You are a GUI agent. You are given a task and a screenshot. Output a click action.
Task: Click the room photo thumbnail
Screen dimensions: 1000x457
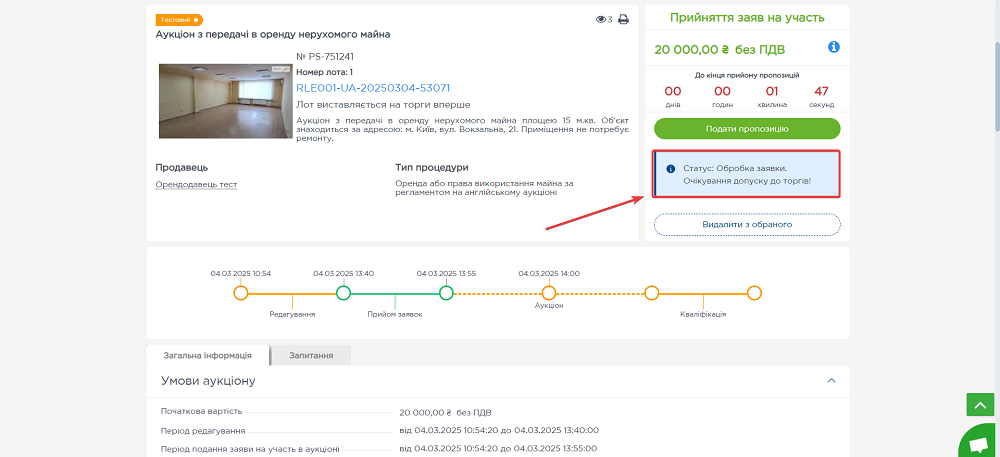(x=225, y=101)
